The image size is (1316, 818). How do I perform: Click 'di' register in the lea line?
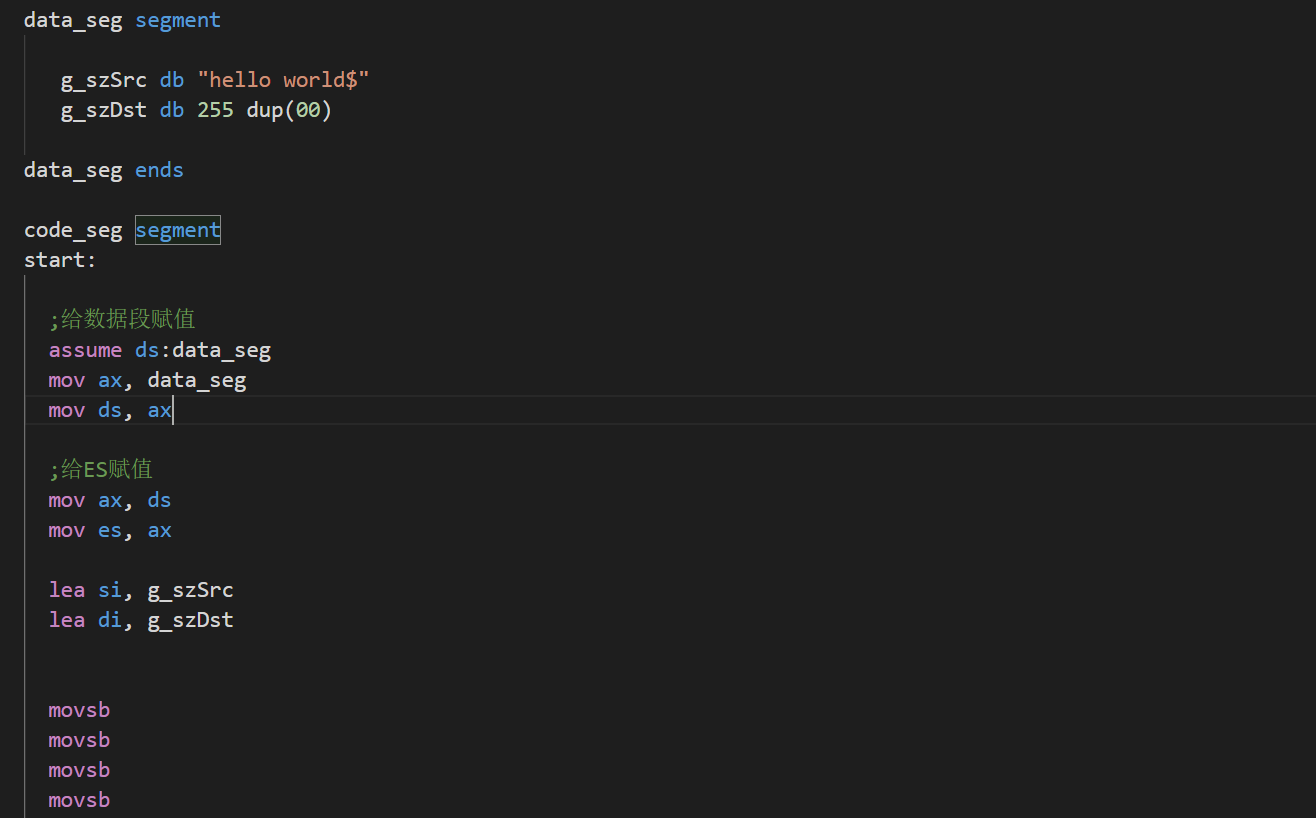coord(110,620)
